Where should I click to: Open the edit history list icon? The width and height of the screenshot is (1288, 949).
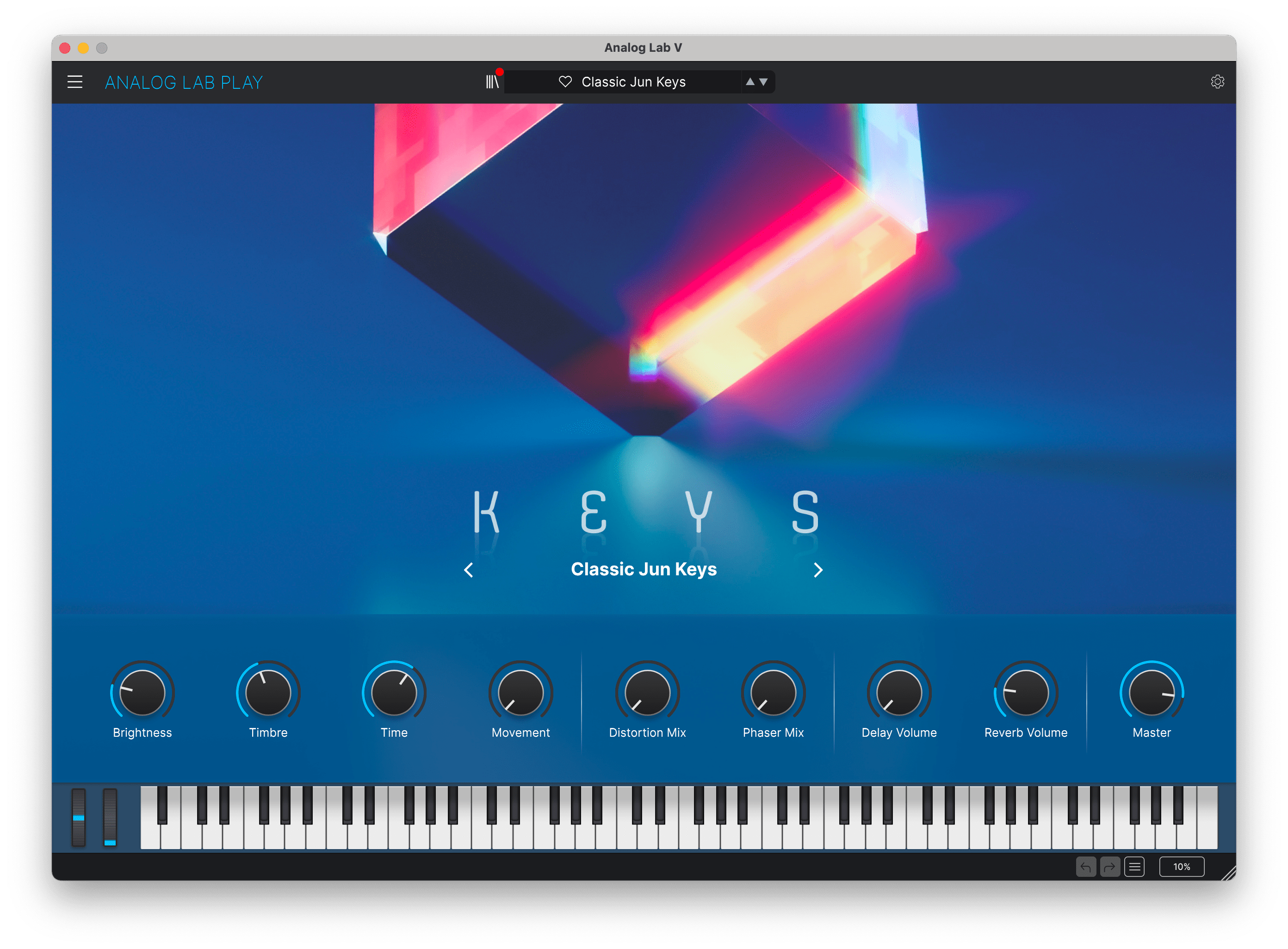click(x=1134, y=867)
